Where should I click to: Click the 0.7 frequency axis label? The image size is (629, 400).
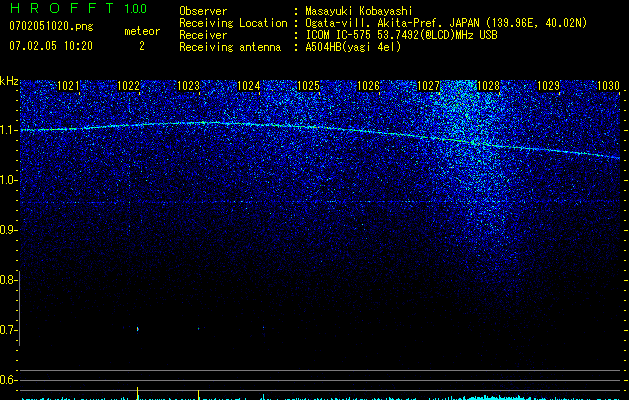pyautogui.click(x=7, y=330)
